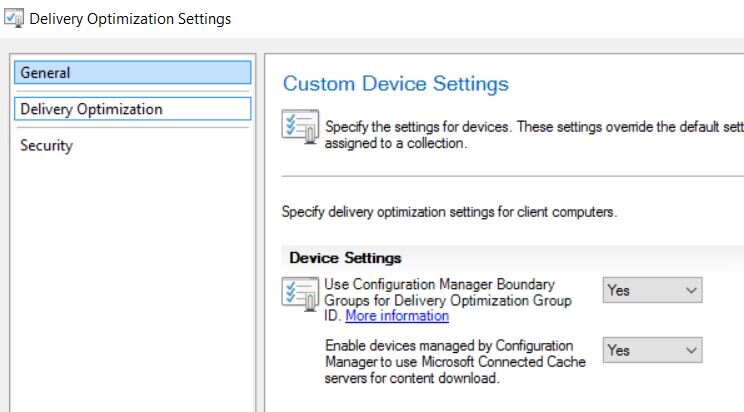
Task: Click 'Specify delivery optimization settings for client computers' text
Action: coord(449,212)
